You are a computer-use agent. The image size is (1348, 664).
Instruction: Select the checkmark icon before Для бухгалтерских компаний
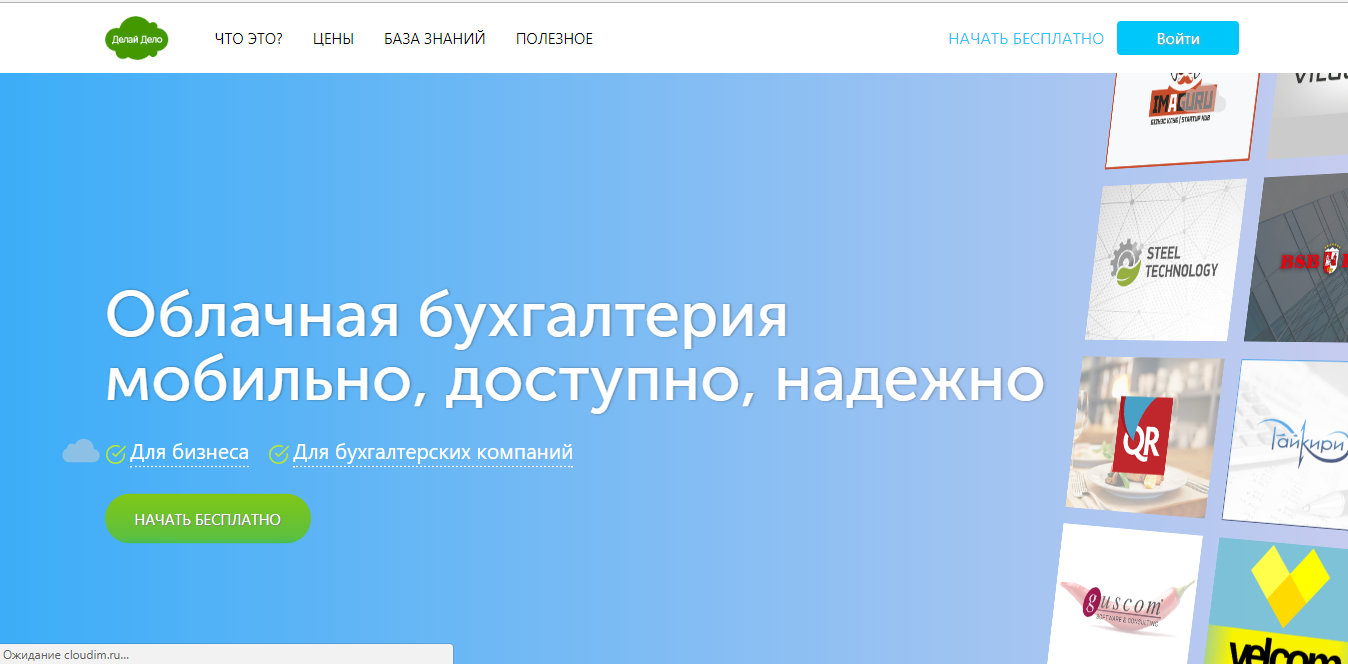pyautogui.click(x=278, y=452)
